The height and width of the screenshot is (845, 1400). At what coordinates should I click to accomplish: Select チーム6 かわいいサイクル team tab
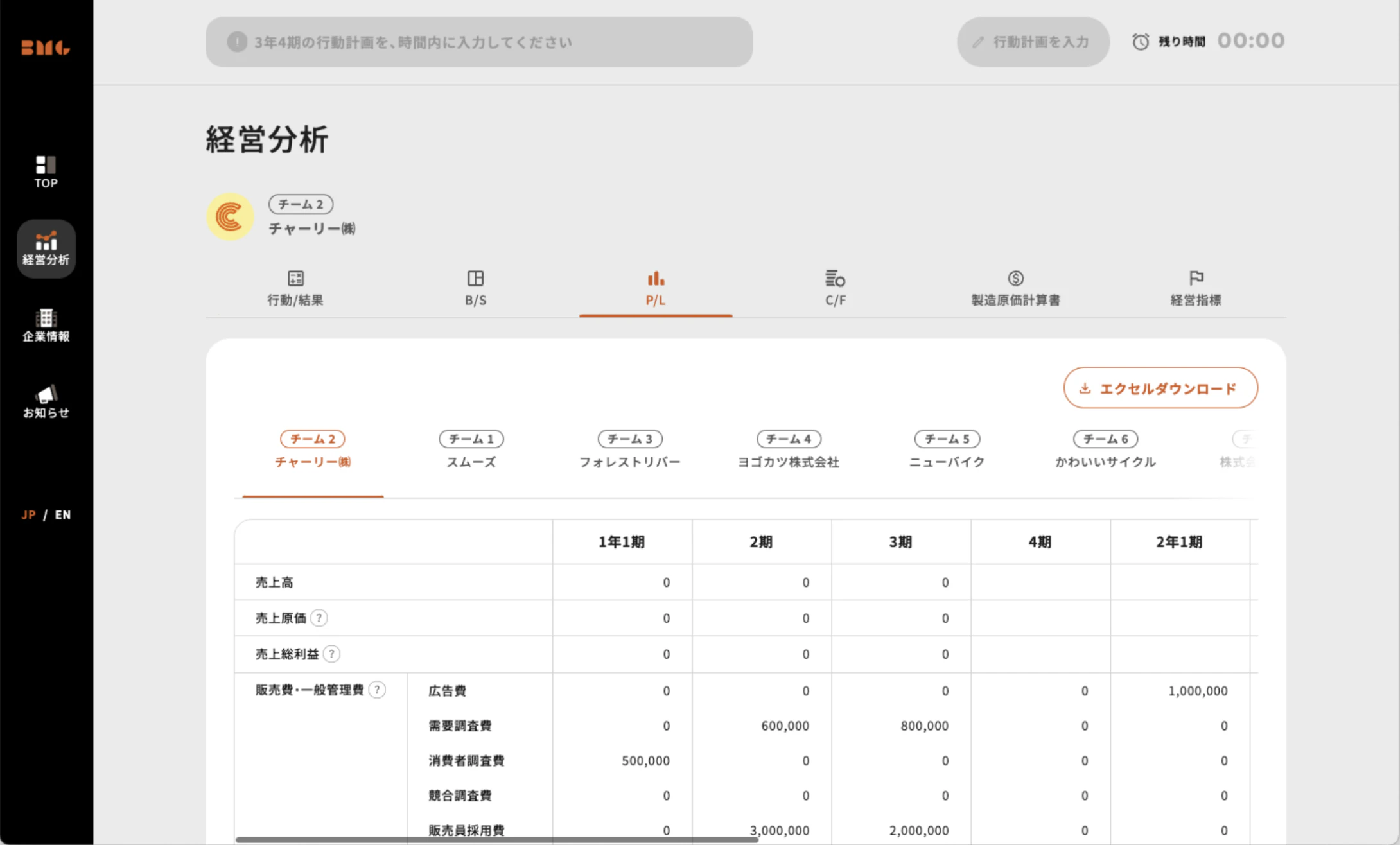pyautogui.click(x=1106, y=450)
